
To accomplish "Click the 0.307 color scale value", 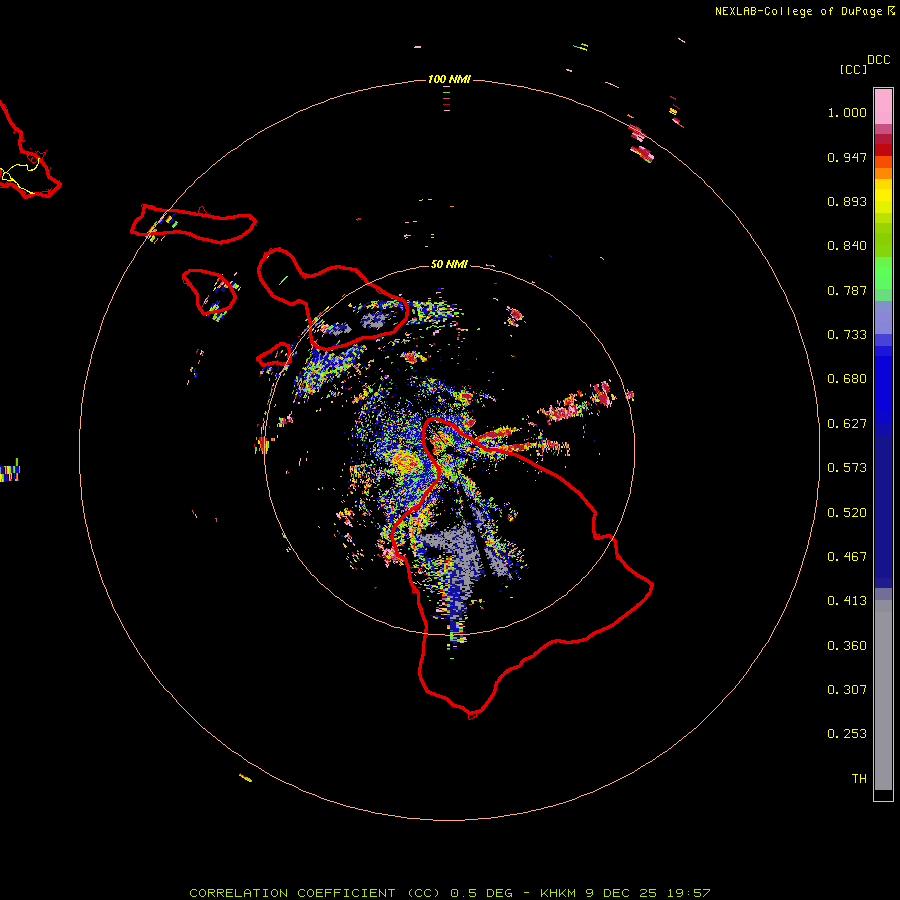I will click(x=847, y=690).
